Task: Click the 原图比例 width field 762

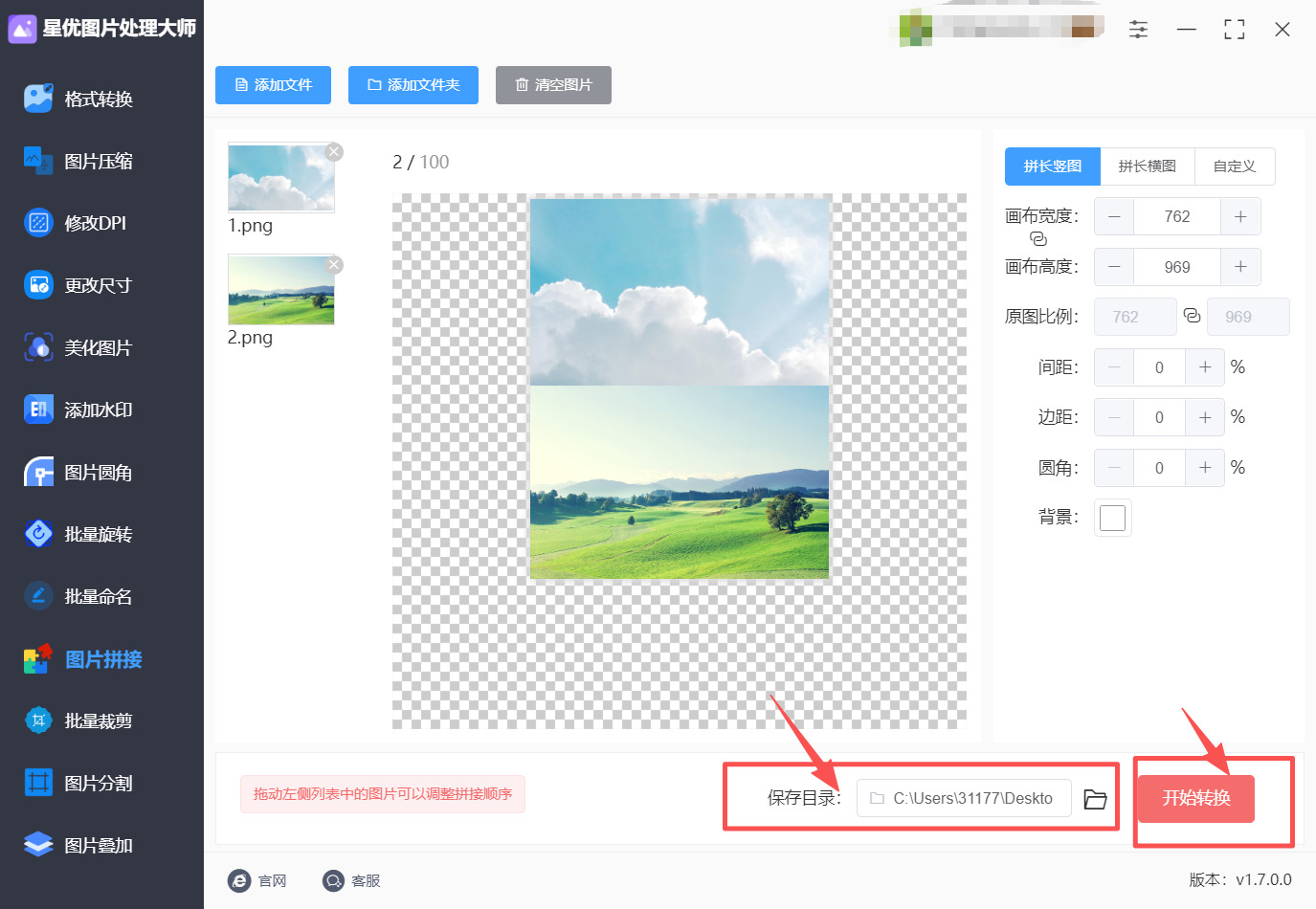Action: [1135, 317]
